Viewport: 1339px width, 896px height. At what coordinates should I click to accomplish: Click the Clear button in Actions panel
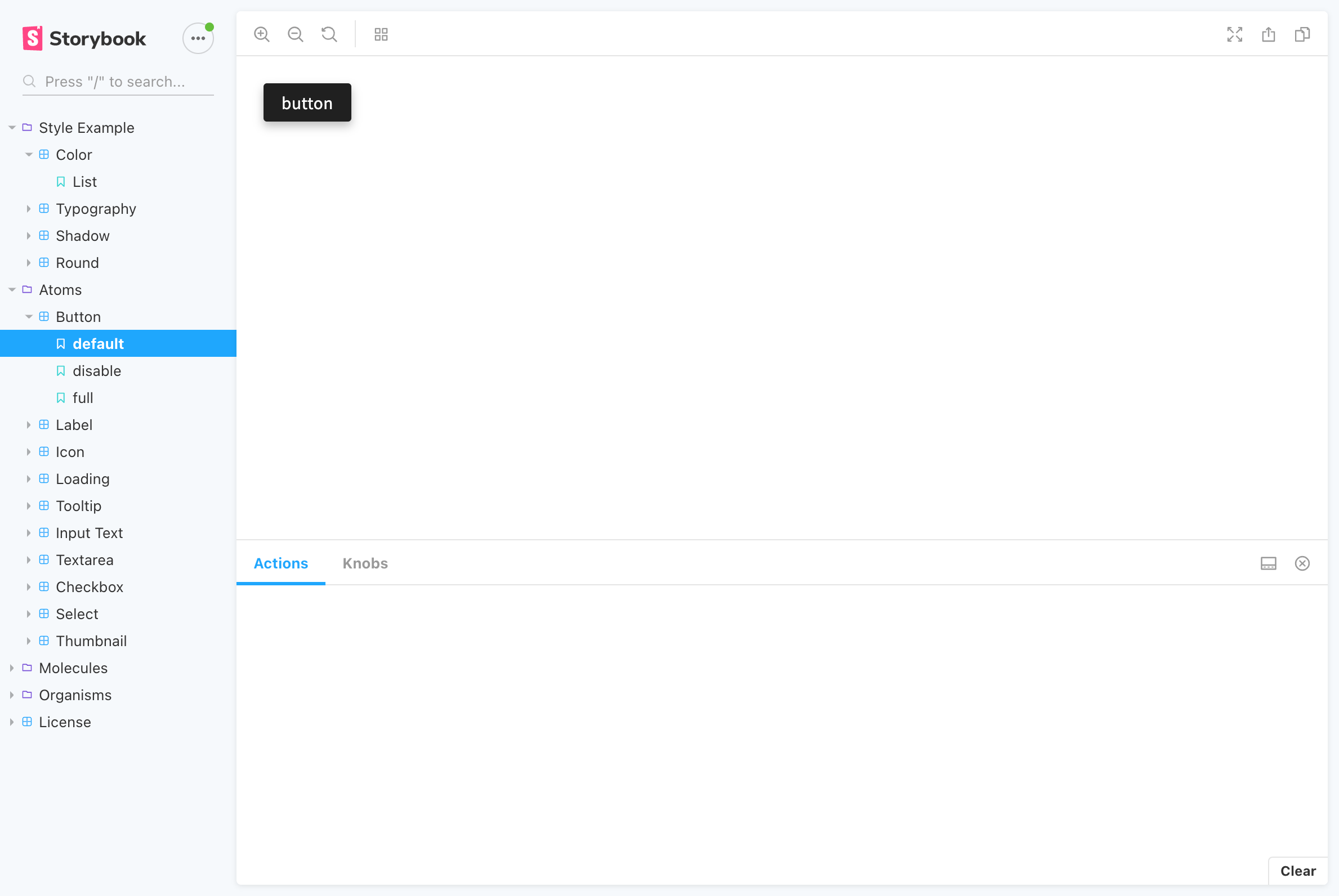coord(1297,871)
